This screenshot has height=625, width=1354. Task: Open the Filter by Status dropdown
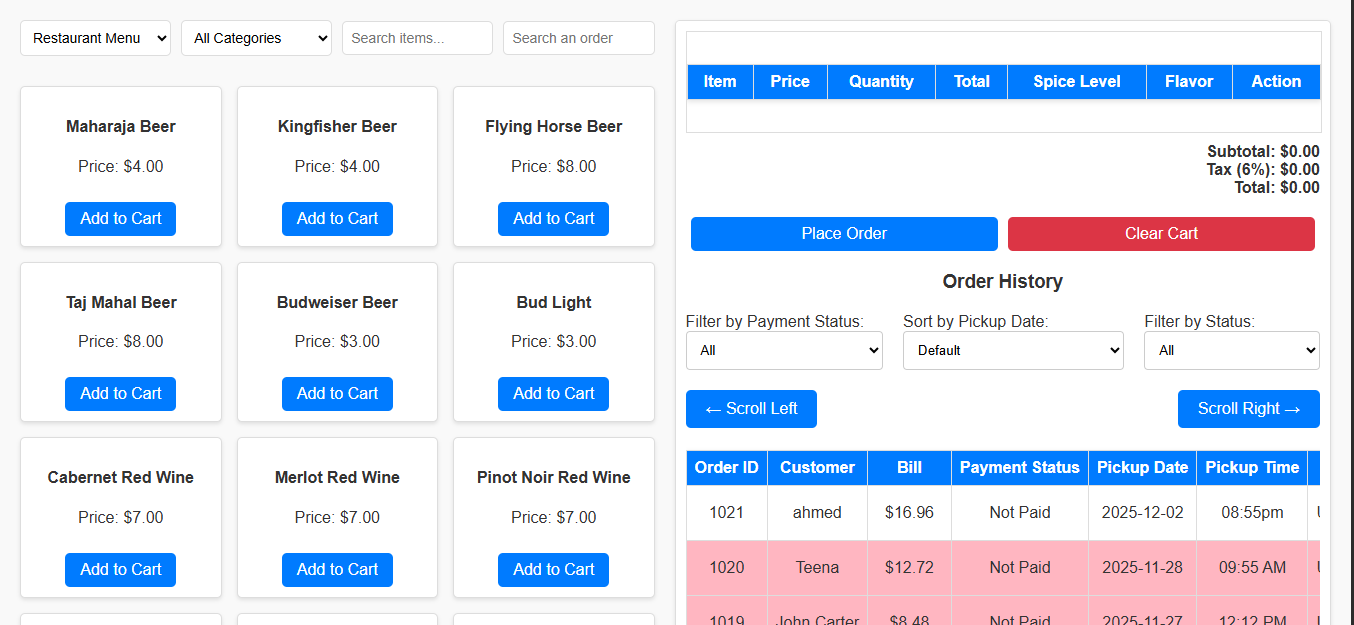(1232, 350)
